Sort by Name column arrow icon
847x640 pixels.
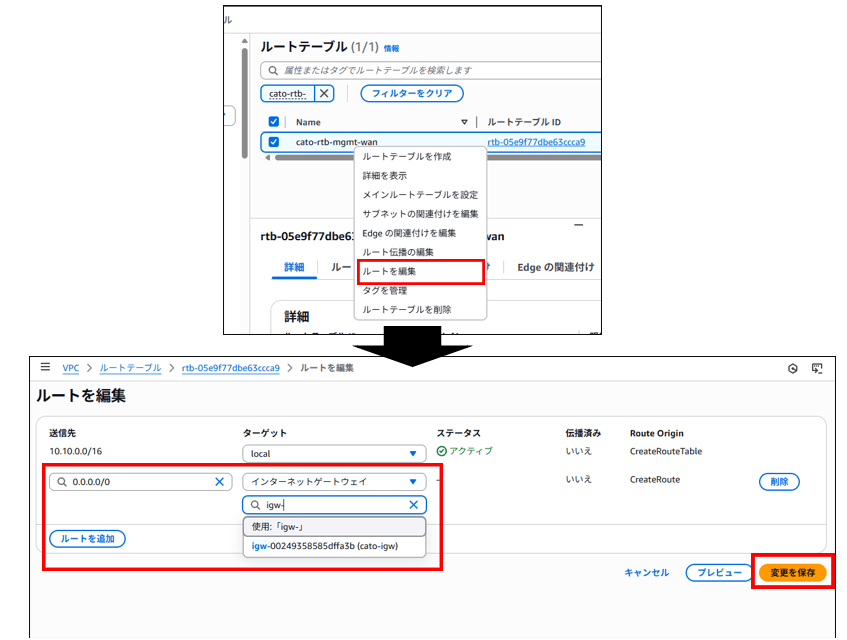tap(464, 122)
